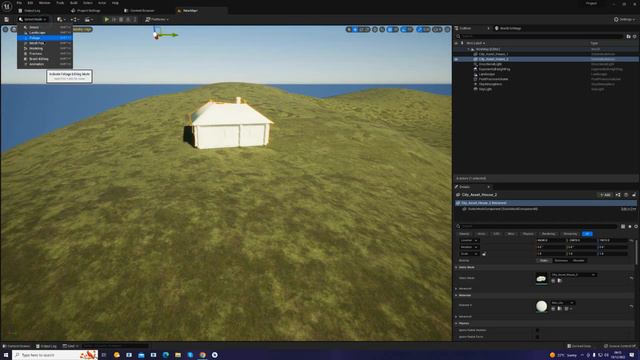Filter Details by General category

click(464, 234)
